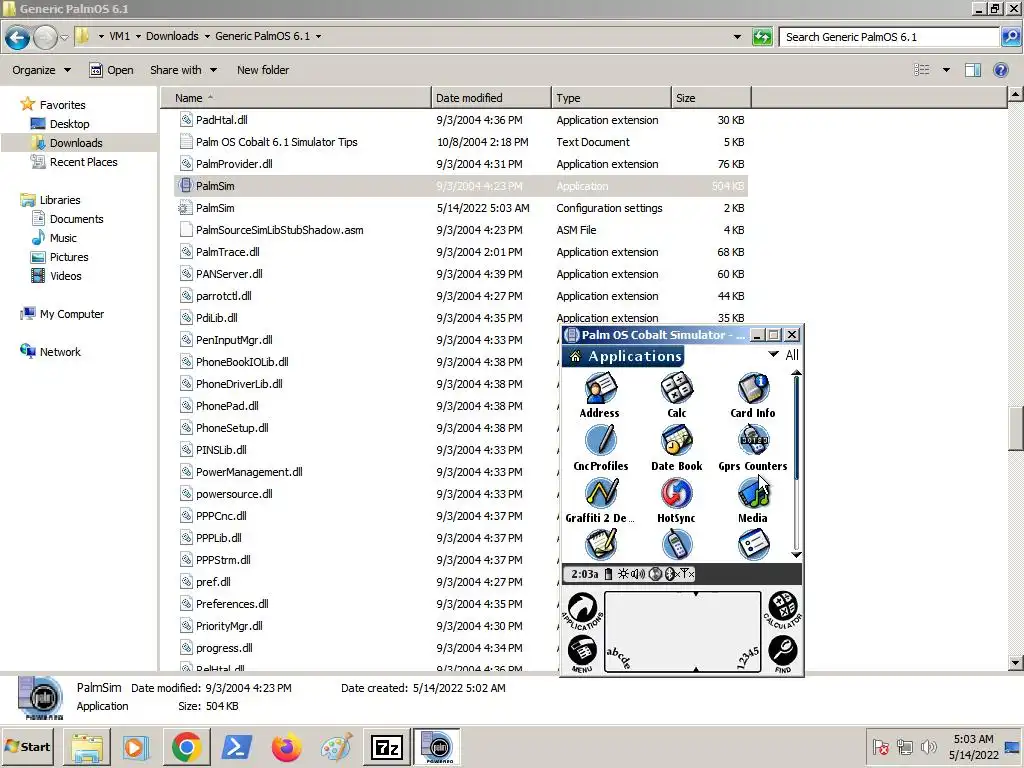Click the Downloads breadcrumb in address bar
This screenshot has width=1024, height=768.
pos(172,36)
